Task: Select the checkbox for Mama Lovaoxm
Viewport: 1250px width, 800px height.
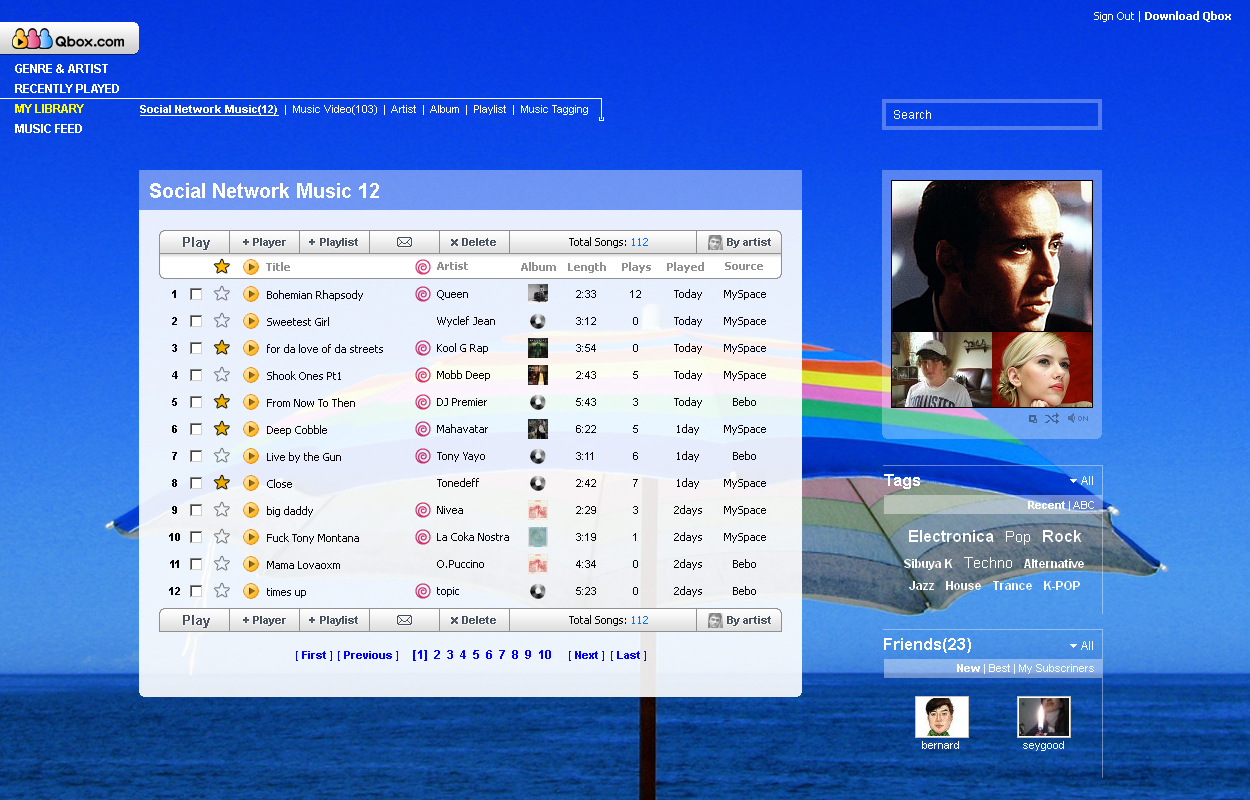Action: coord(196,564)
